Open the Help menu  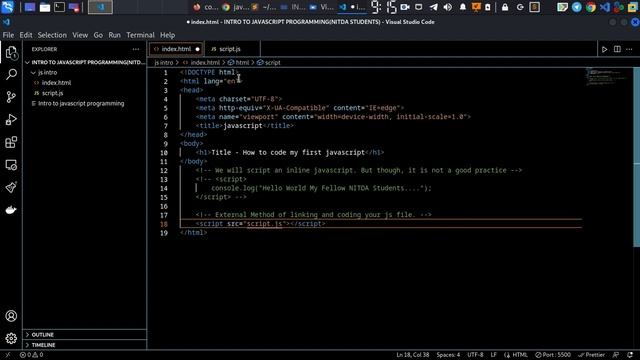tap(167, 35)
